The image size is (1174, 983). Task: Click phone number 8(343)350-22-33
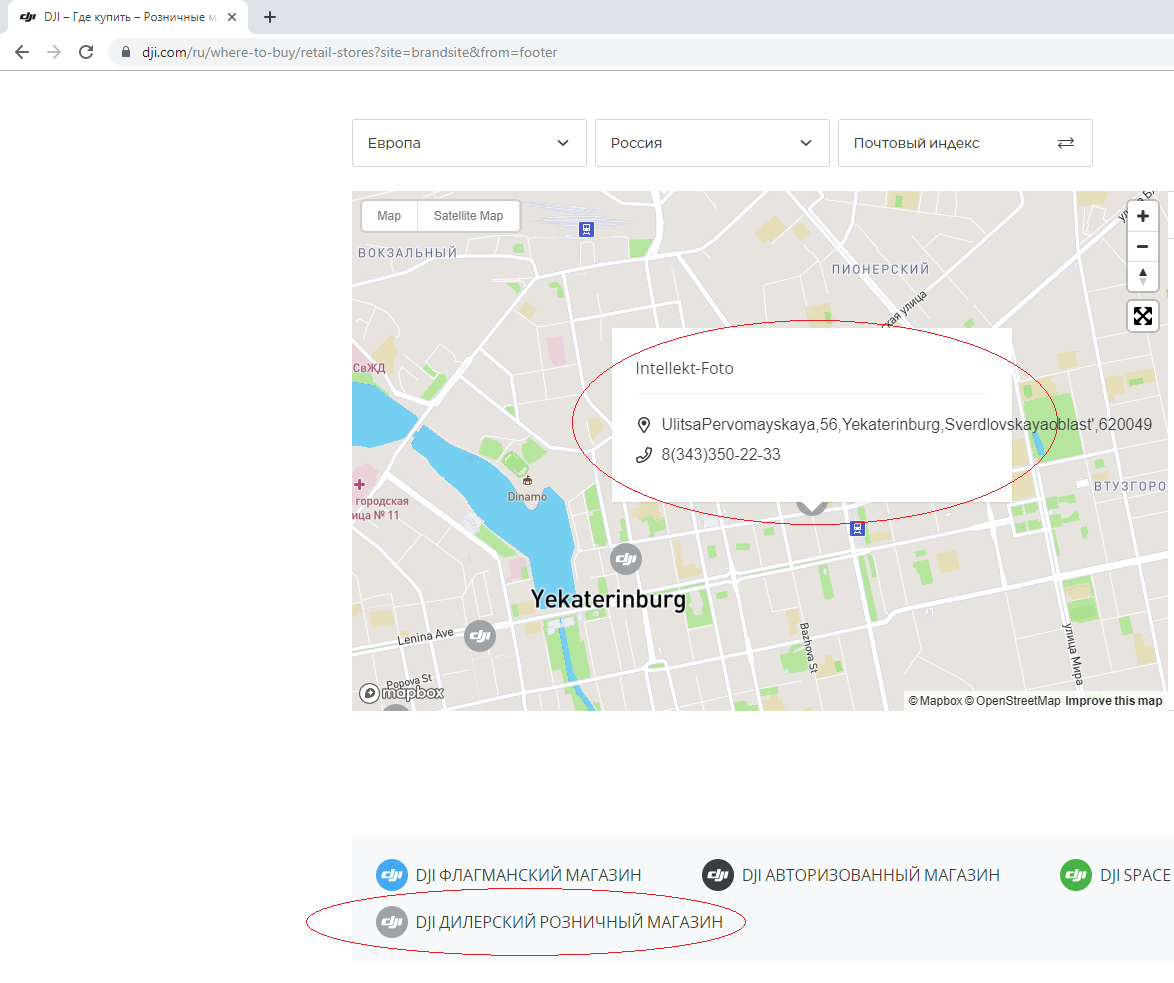[721, 454]
